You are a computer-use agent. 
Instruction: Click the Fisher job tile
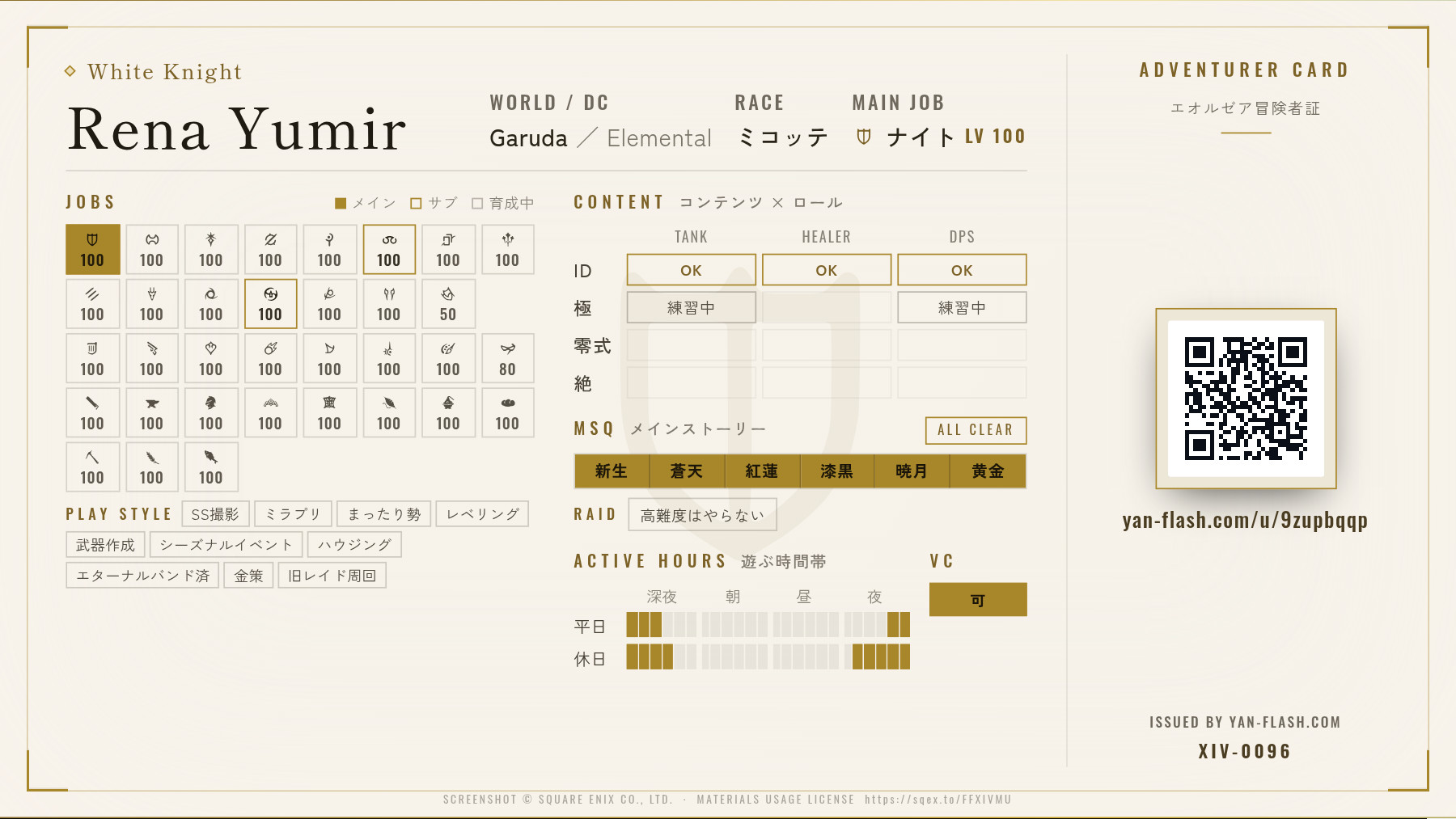[210, 466]
